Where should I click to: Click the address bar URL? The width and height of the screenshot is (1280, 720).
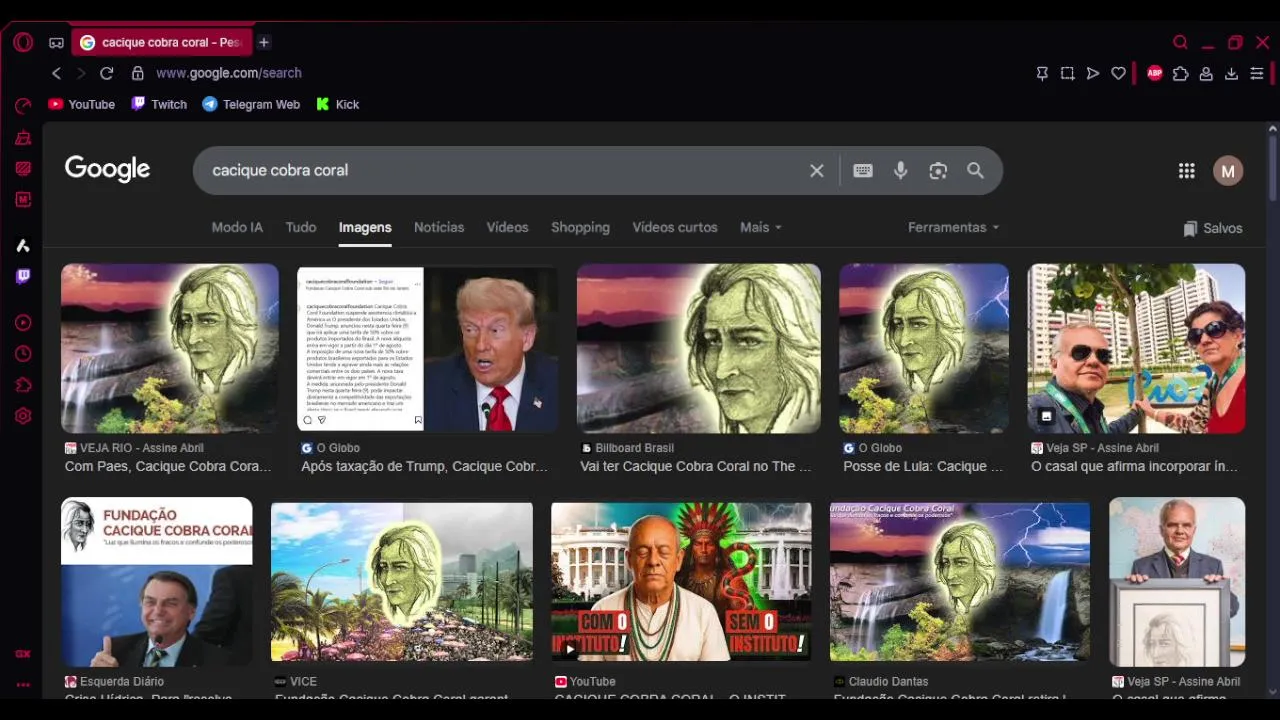click(229, 73)
